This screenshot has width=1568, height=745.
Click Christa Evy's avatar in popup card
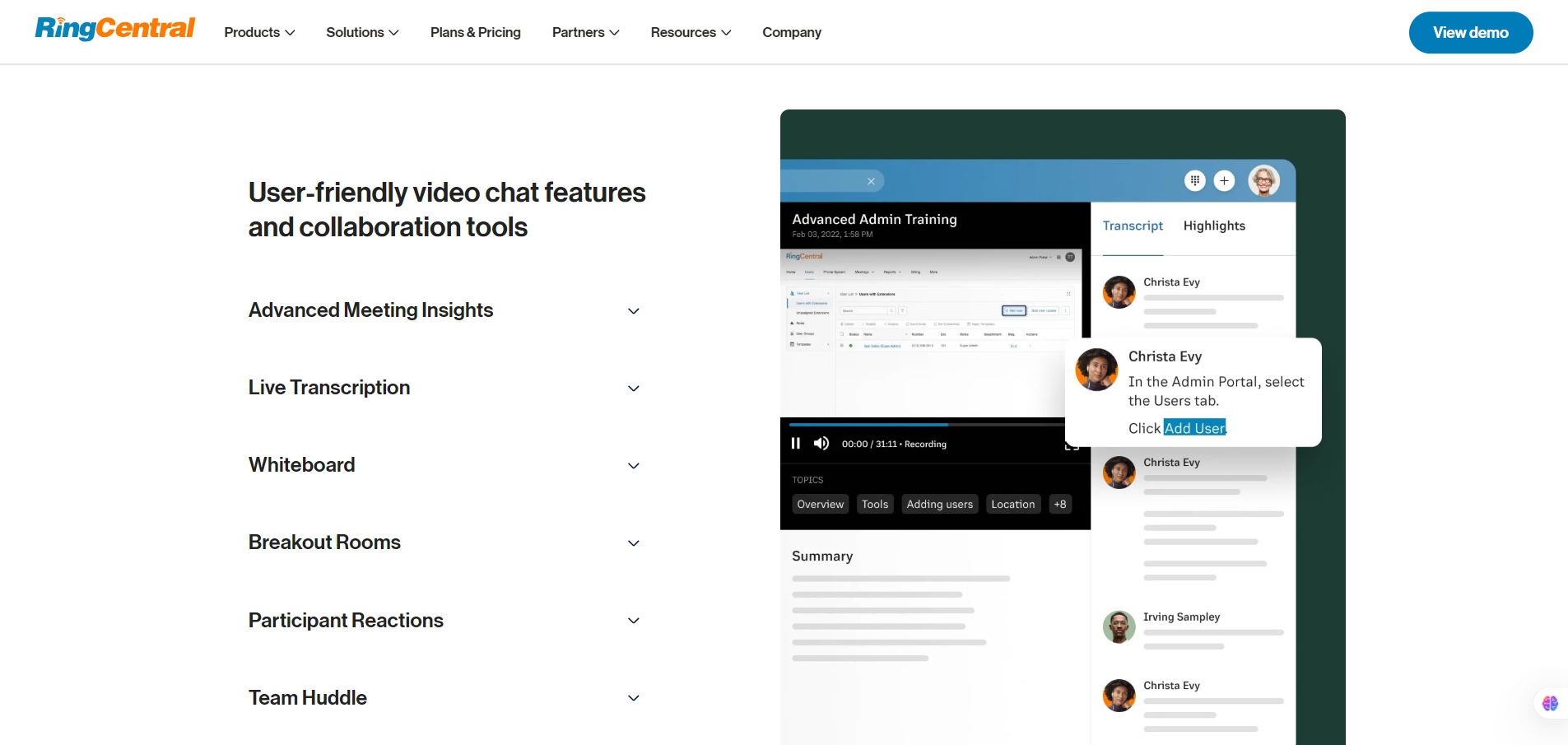1096,369
